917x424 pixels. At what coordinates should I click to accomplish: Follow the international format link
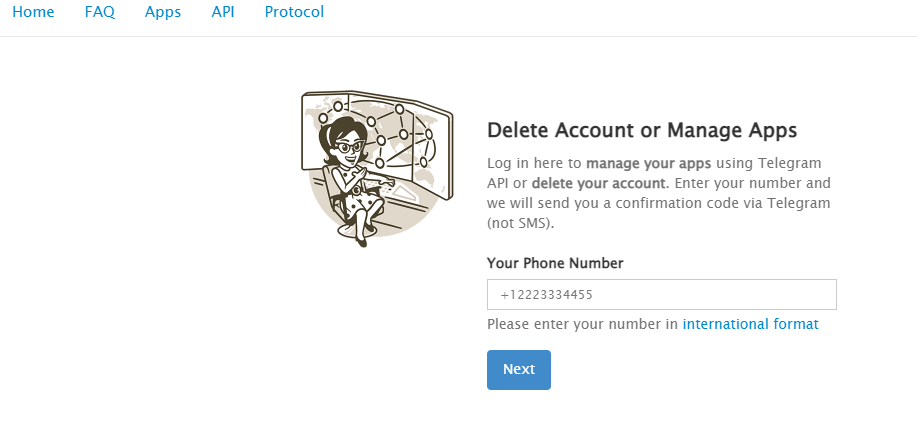click(750, 324)
